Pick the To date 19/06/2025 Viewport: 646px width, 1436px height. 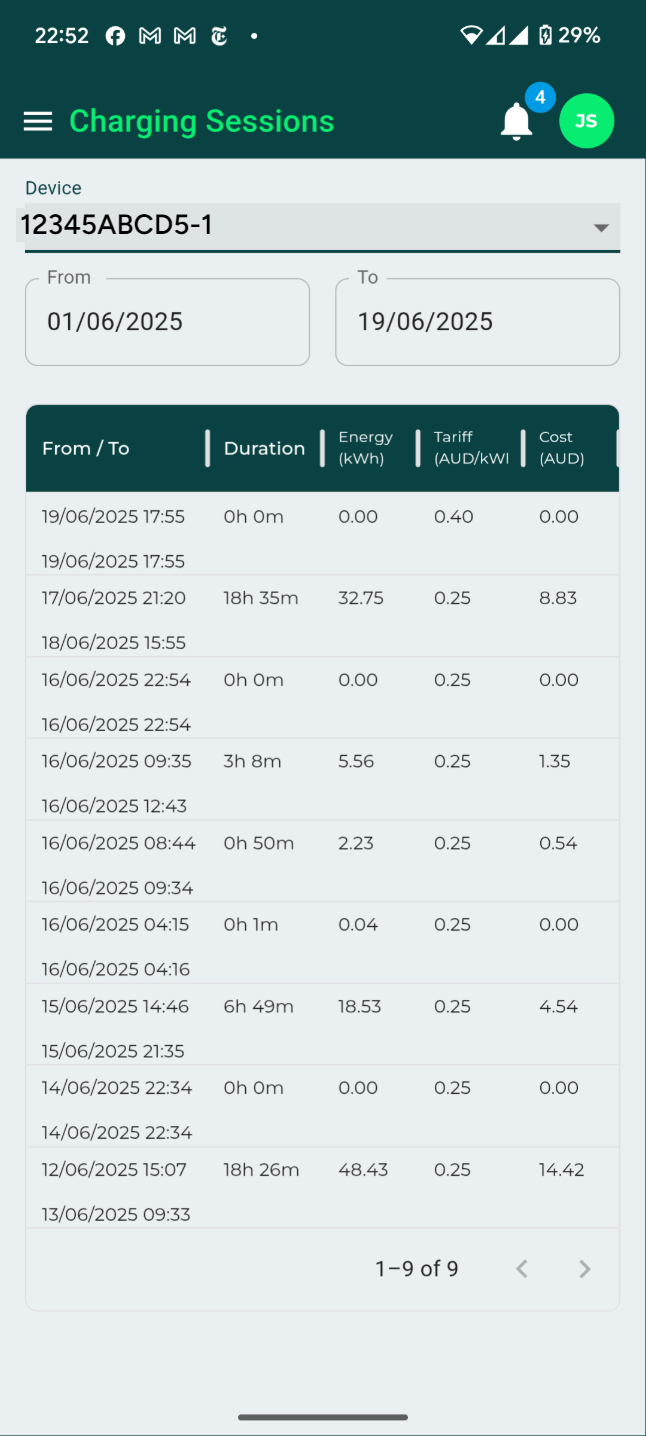click(477, 322)
